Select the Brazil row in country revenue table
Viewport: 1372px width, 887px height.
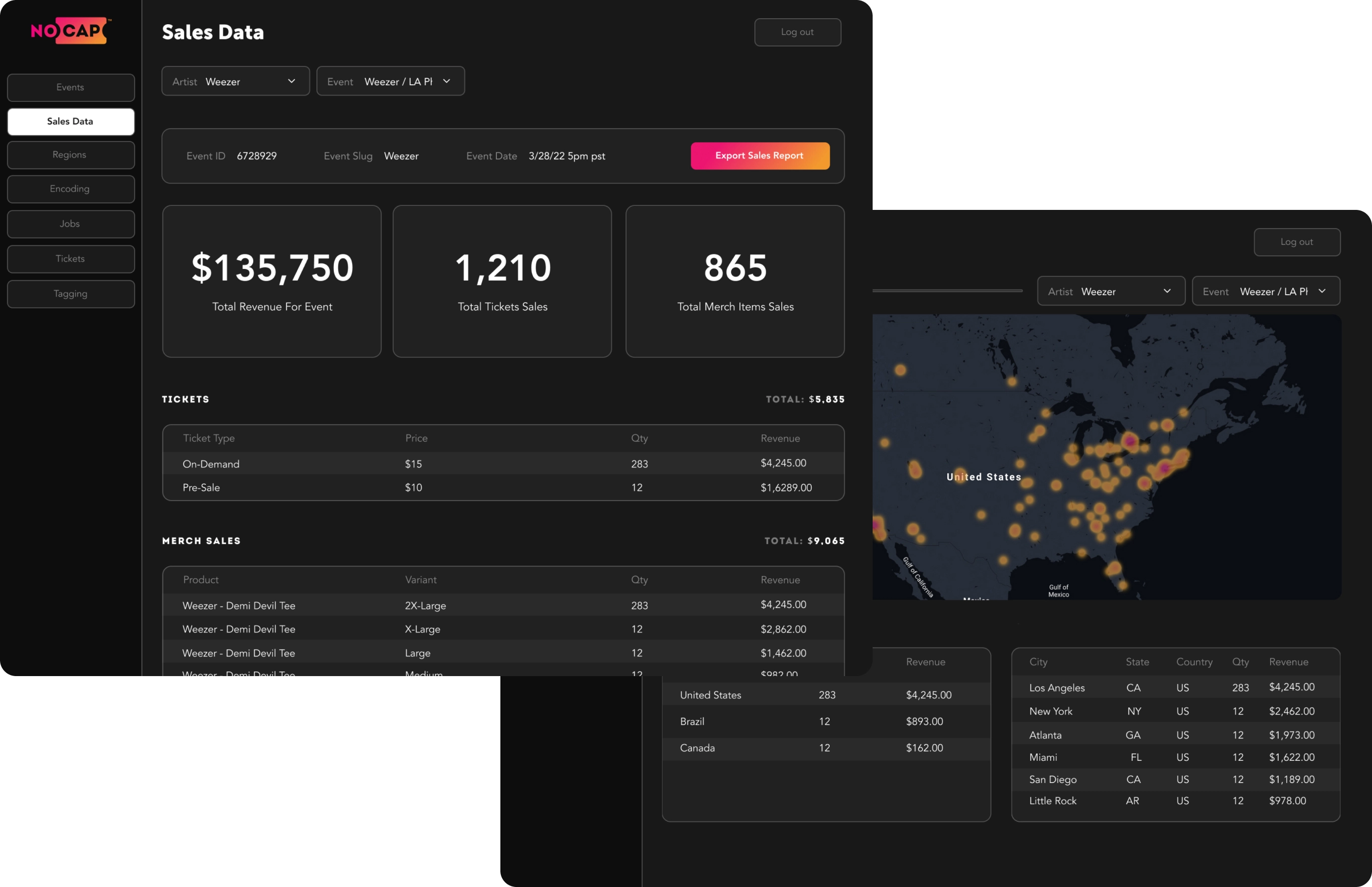[x=826, y=721]
